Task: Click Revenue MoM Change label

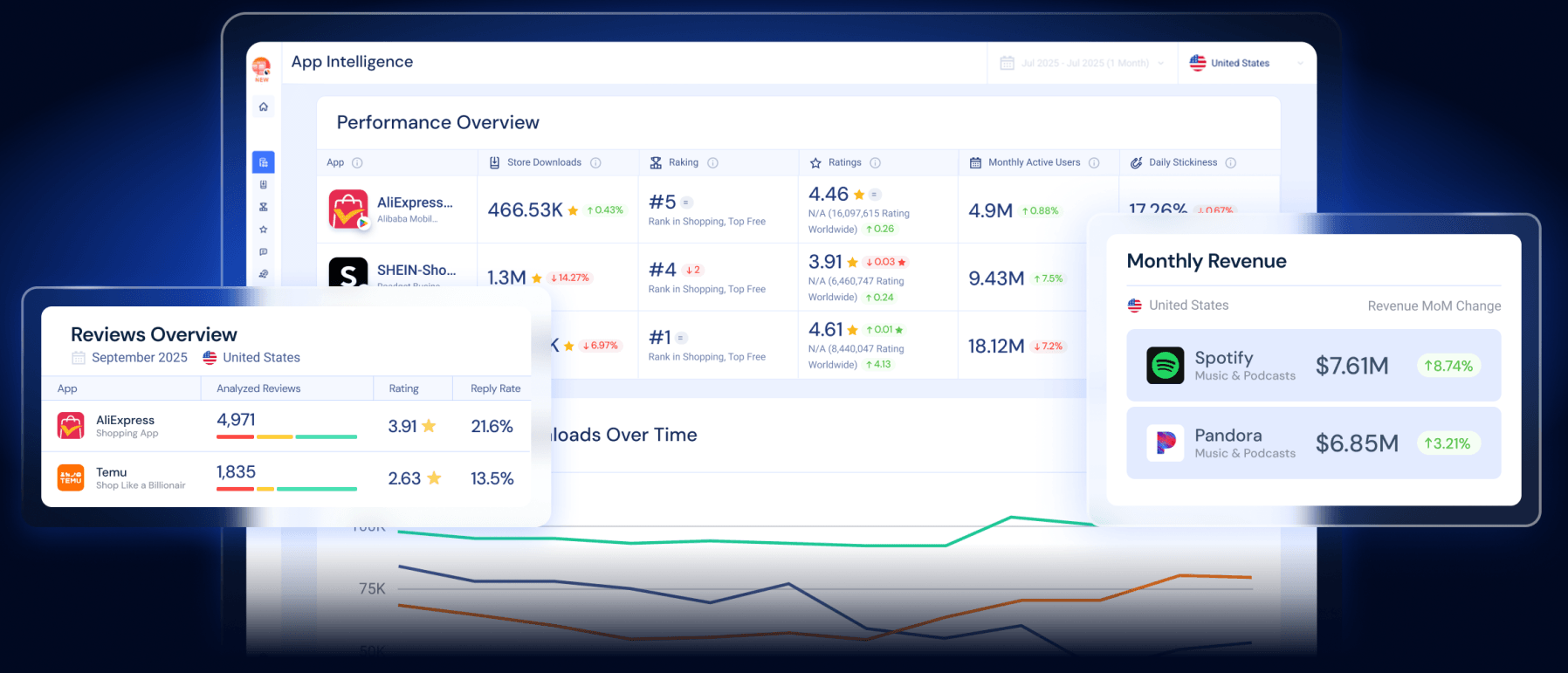Action: 1434,306
